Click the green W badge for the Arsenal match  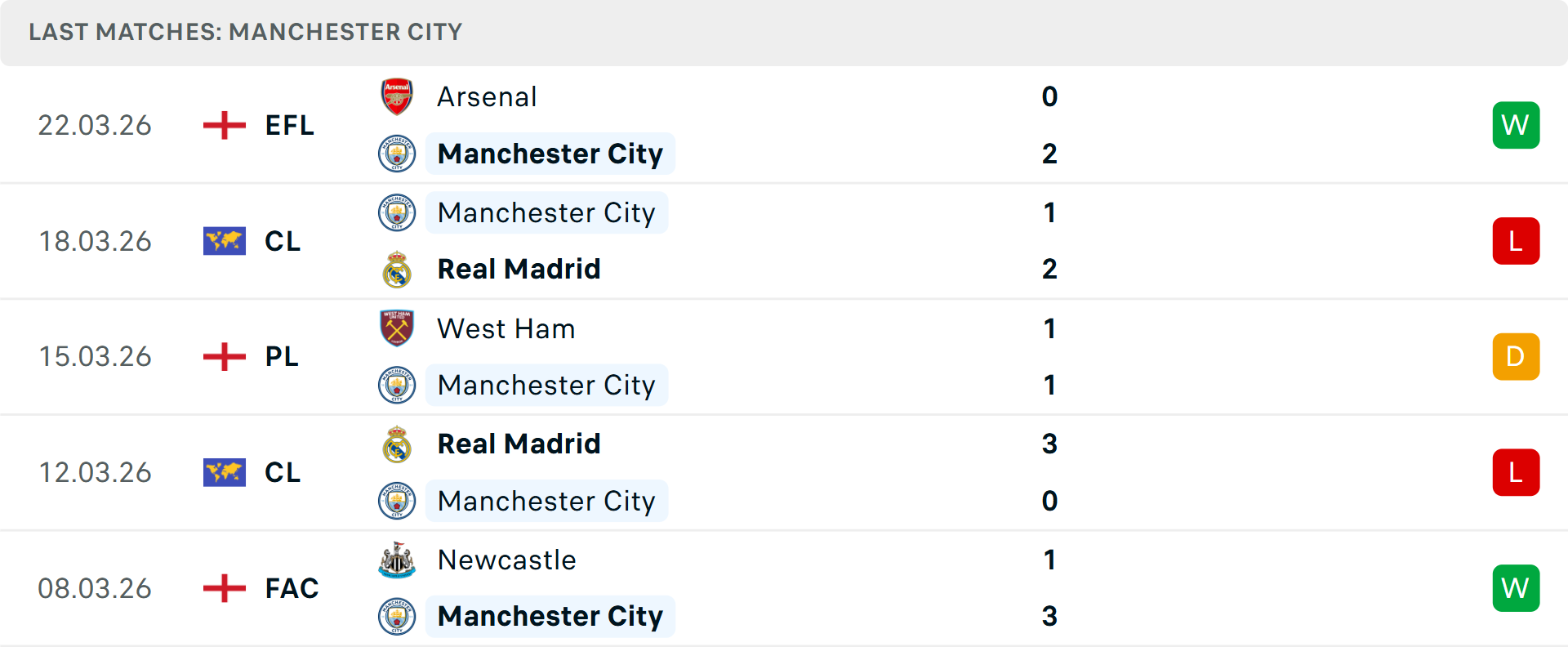click(x=1516, y=125)
